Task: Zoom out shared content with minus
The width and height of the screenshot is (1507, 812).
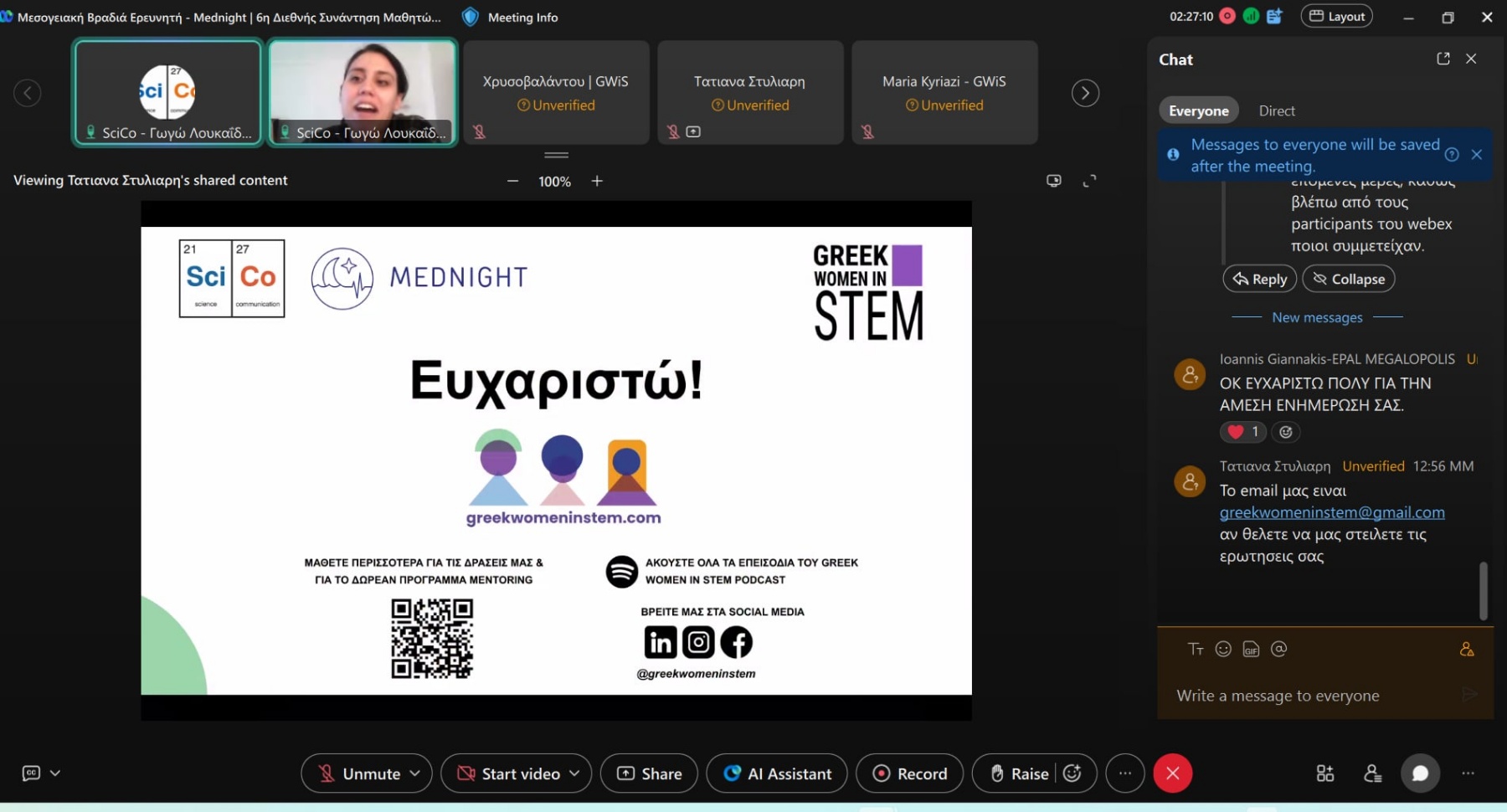Action: pos(512,181)
